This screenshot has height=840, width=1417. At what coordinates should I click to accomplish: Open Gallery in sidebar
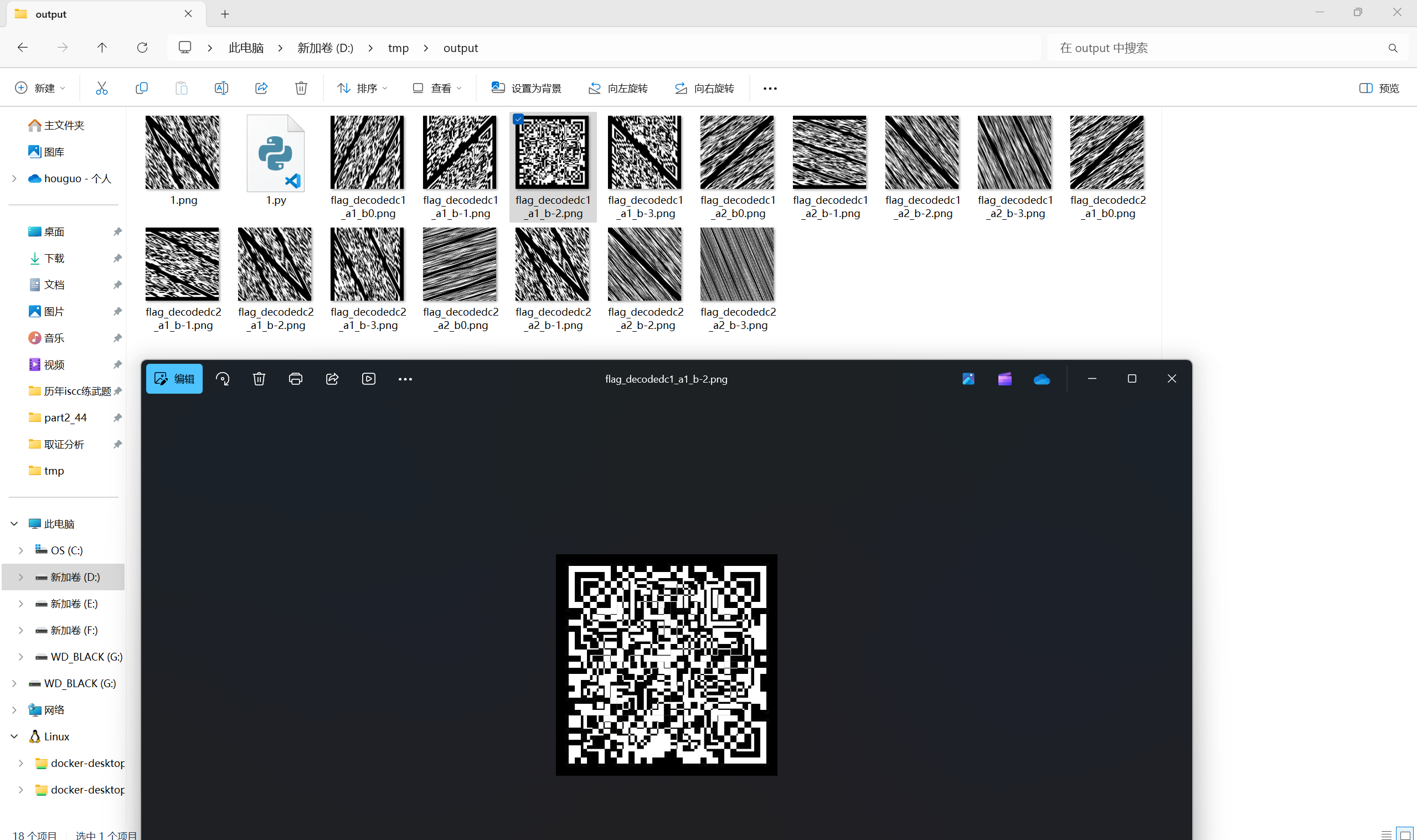(x=47, y=152)
